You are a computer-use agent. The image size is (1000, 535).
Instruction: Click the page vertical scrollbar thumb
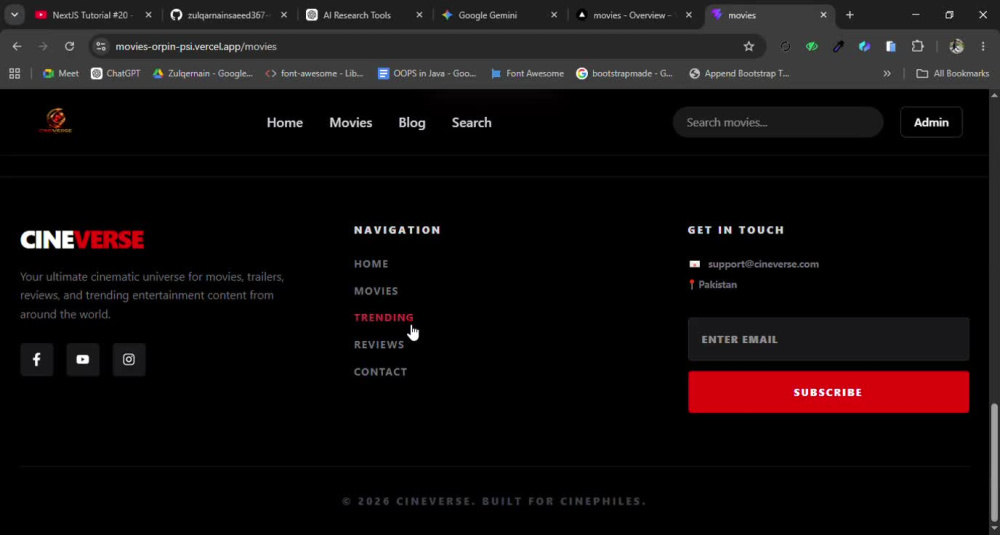994,462
